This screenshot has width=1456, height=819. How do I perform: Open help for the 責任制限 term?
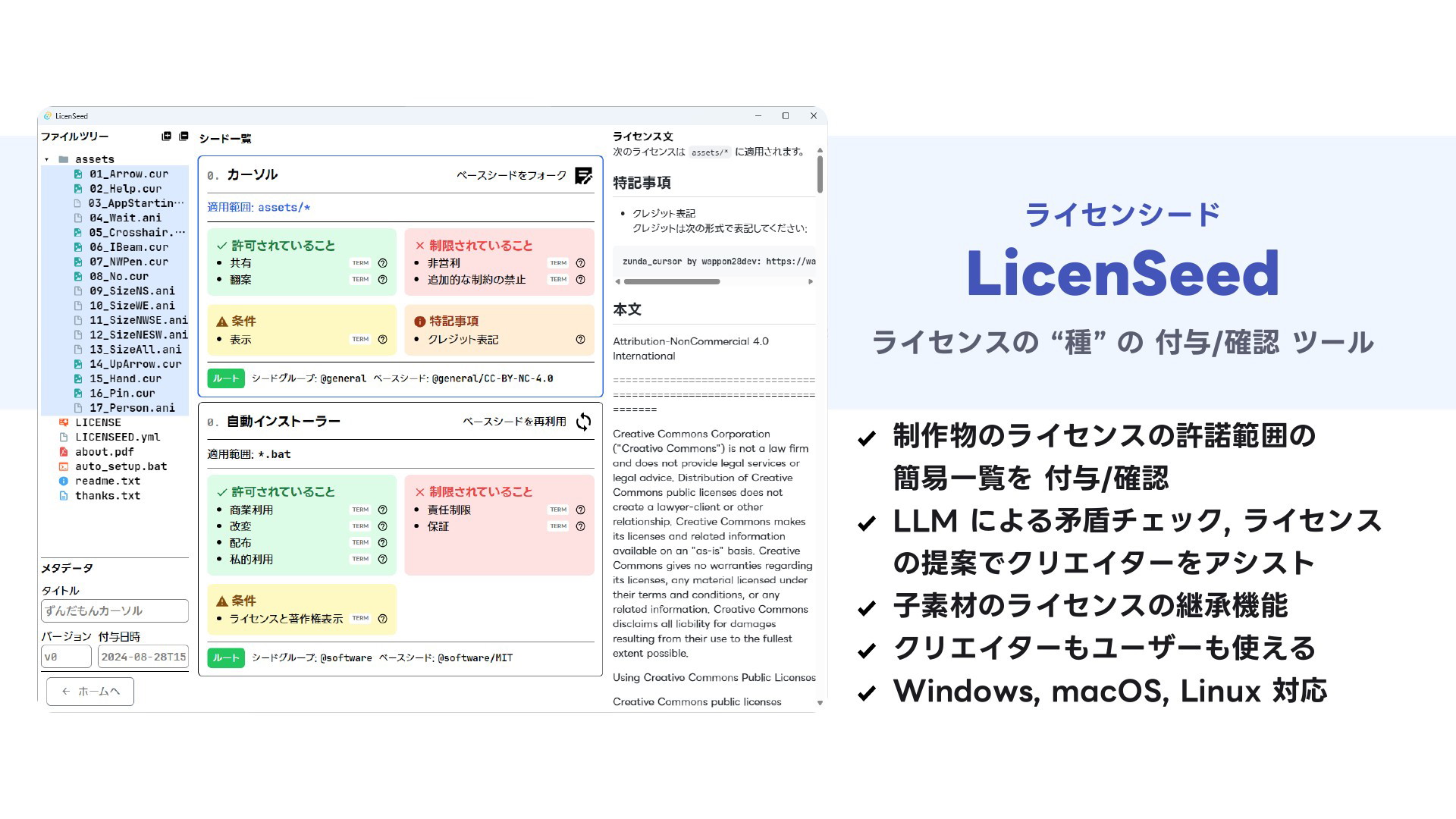pyautogui.click(x=580, y=510)
